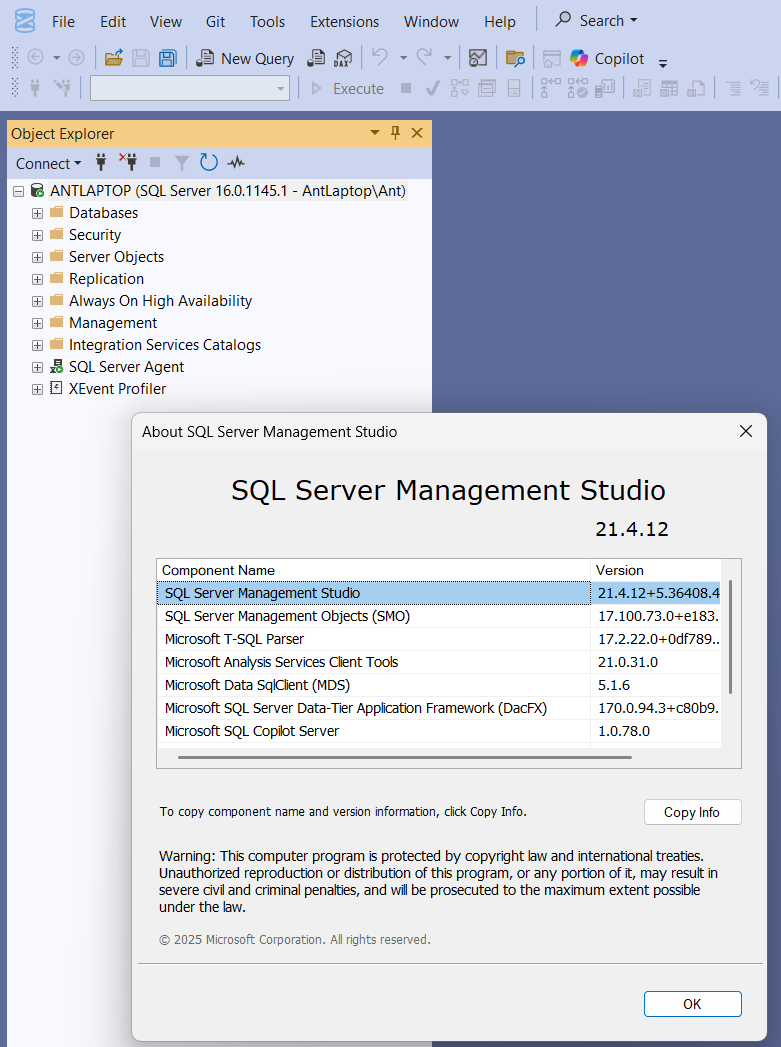Open the Tools menu
Image resolution: width=781 pixels, height=1047 pixels.
267,21
